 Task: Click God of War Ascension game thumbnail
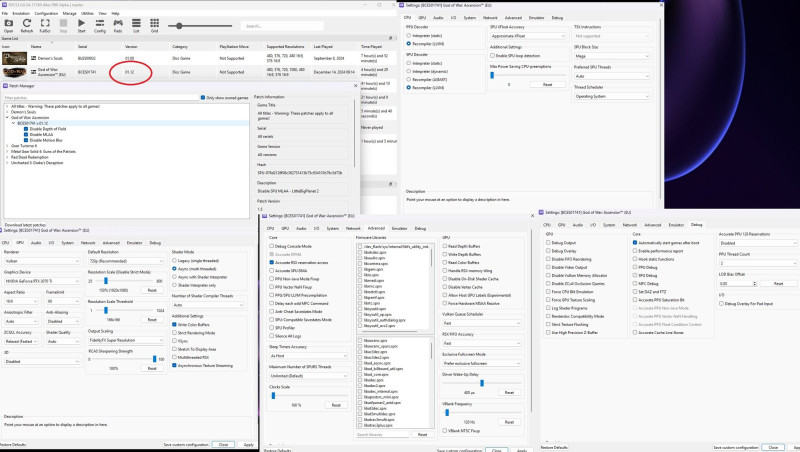coord(14,72)
